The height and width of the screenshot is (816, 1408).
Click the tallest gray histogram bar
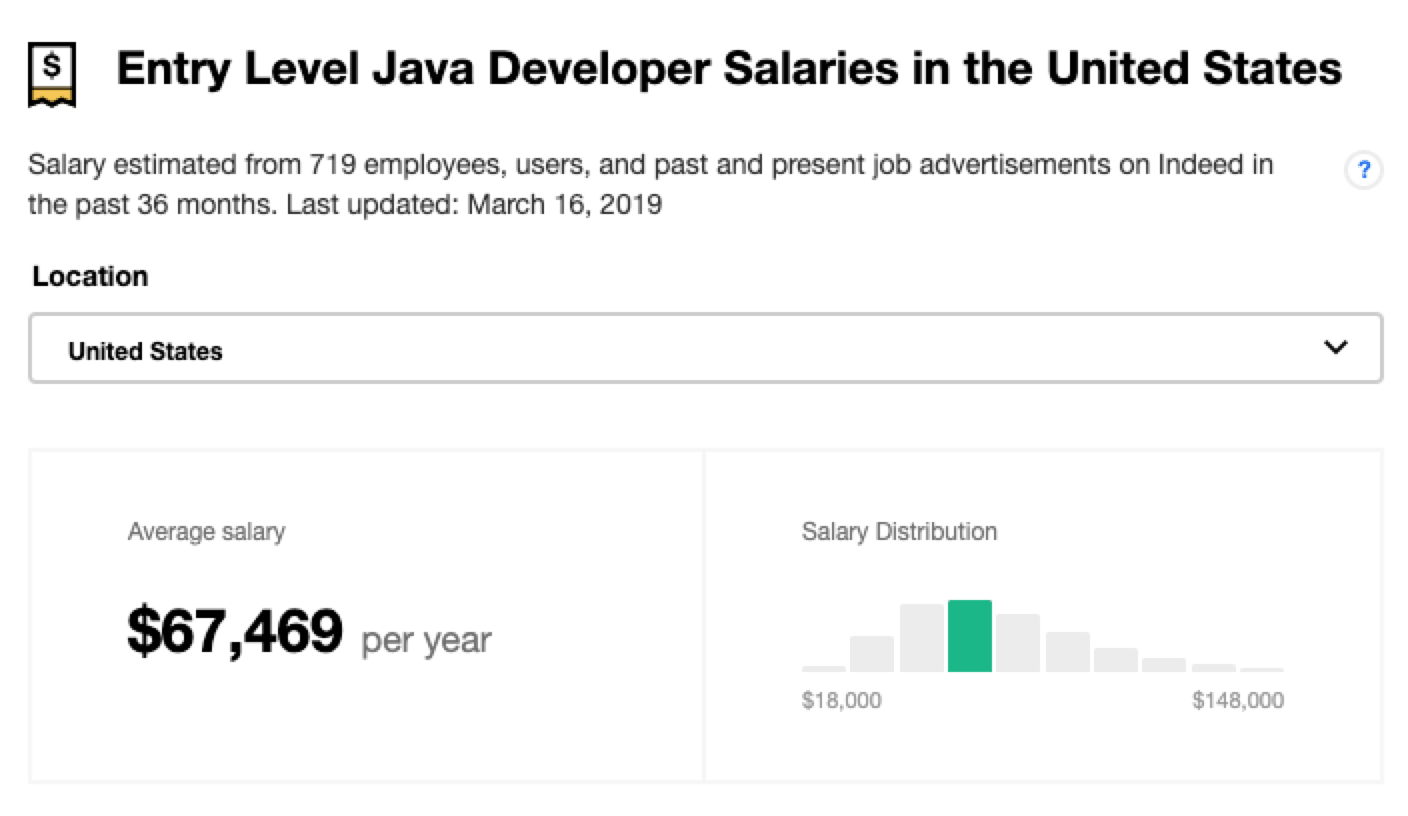pos(921,636)
